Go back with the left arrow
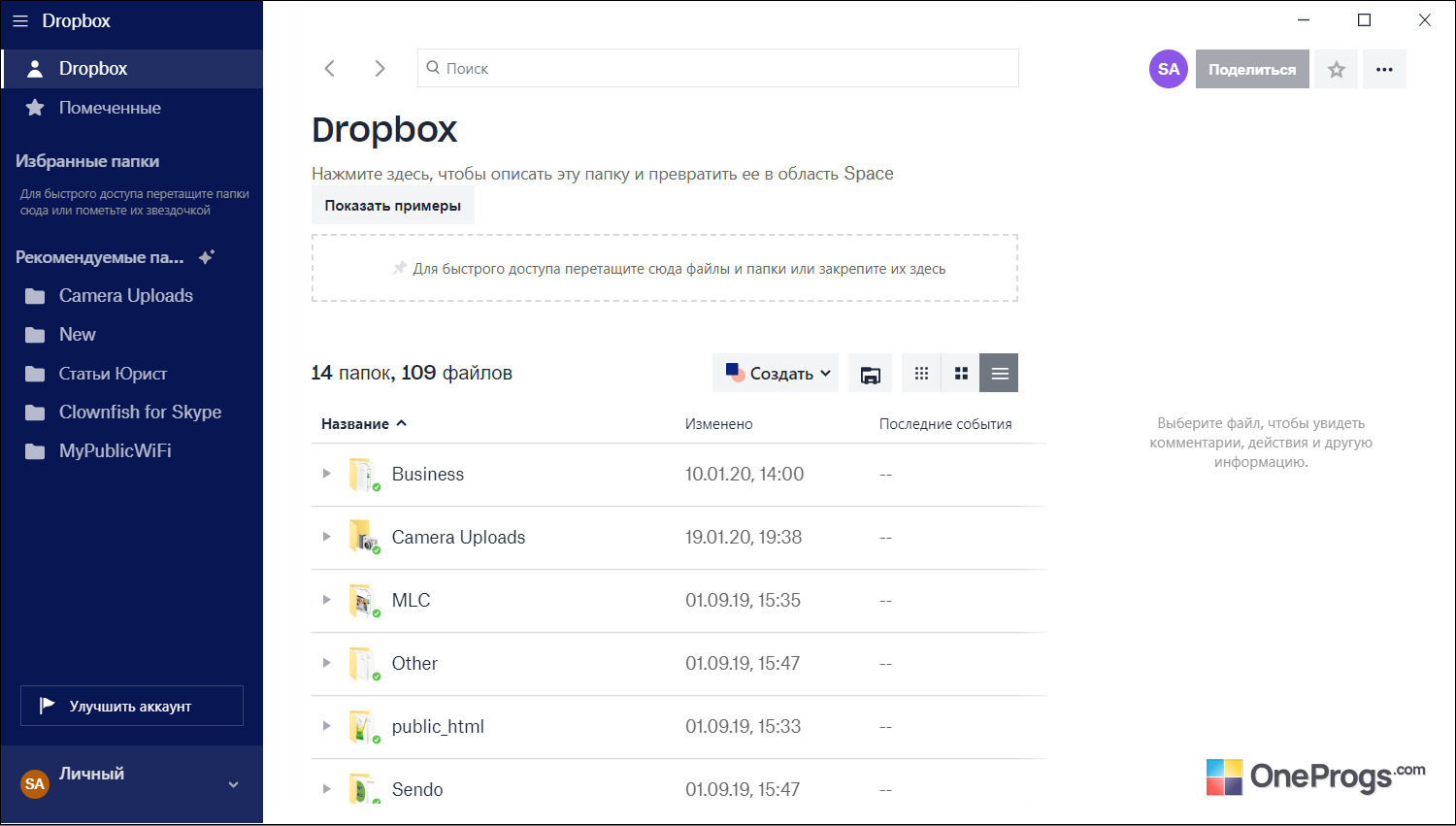Image resolution: width=1456 pixels, height=826 pixels. pyautogui.click(x=330, y=68)
